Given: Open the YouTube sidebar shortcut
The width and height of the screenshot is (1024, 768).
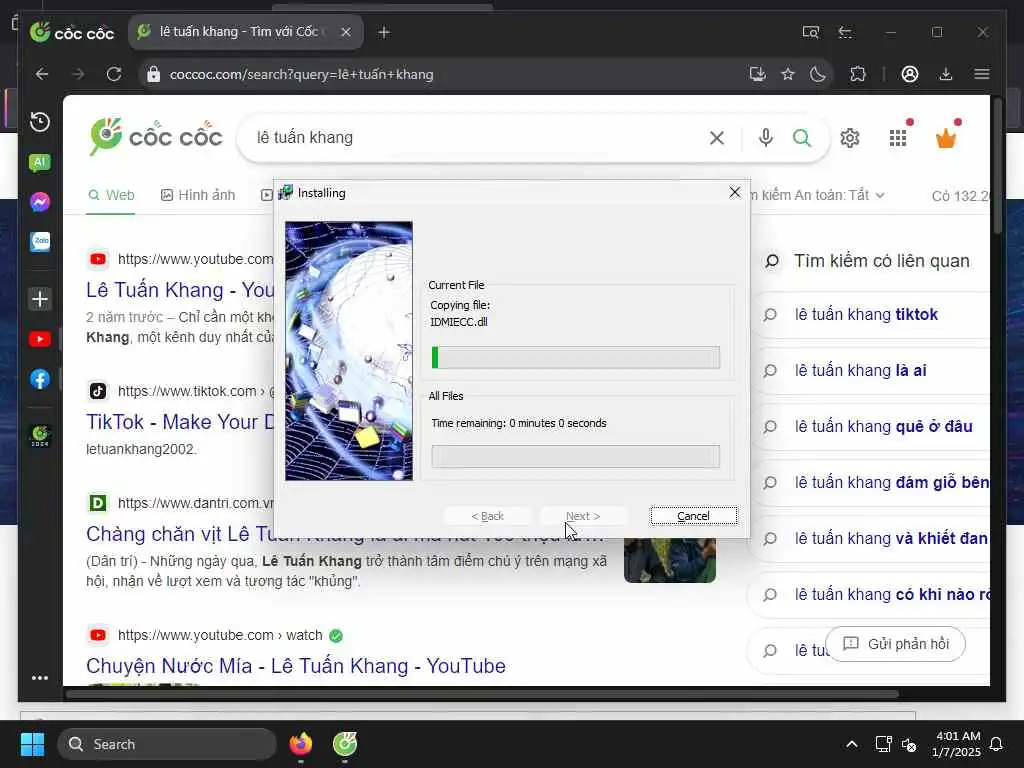Looking at the screenshot, I should click(40, 339).
